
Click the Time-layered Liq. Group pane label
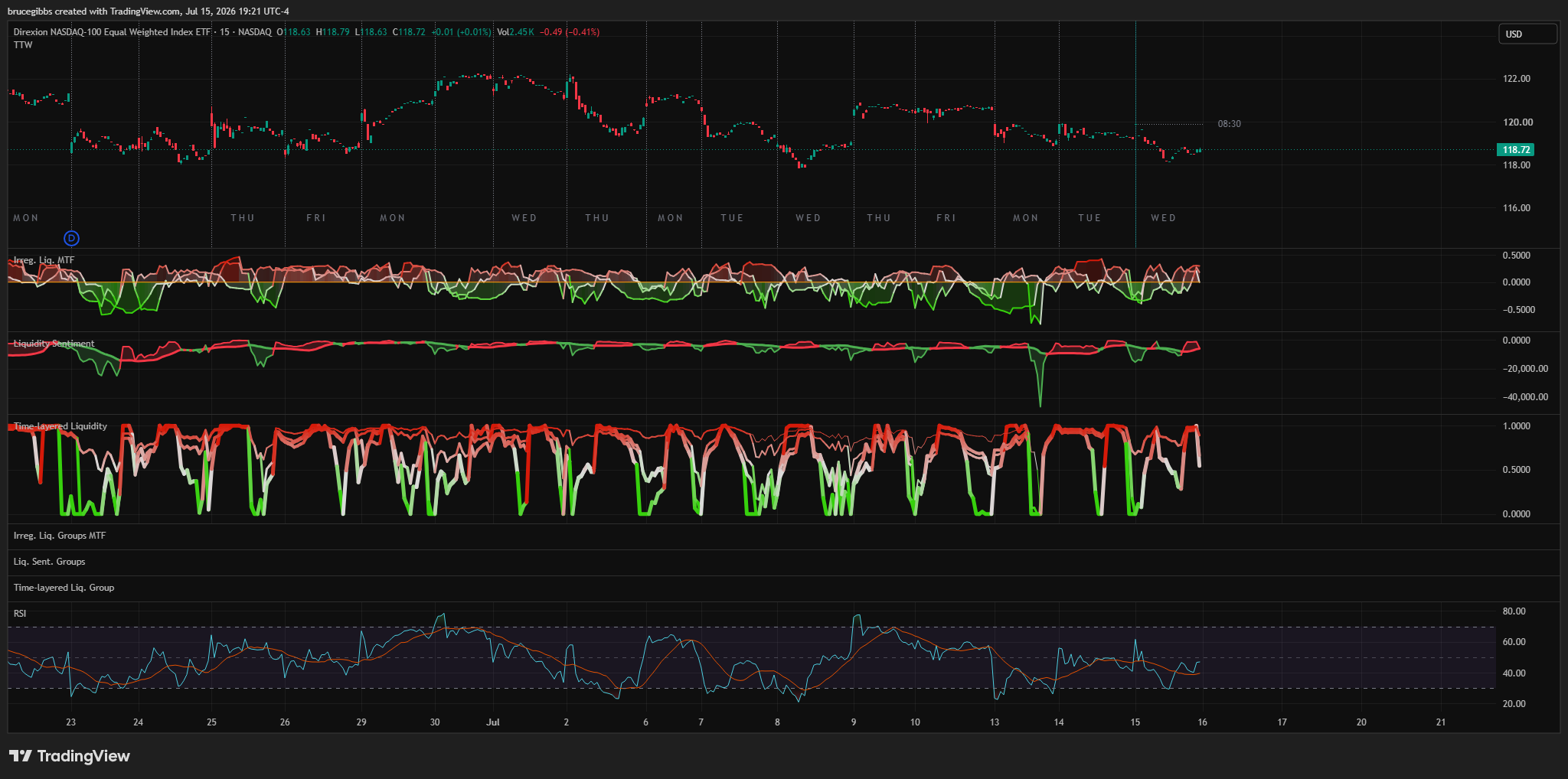point(64,588)
